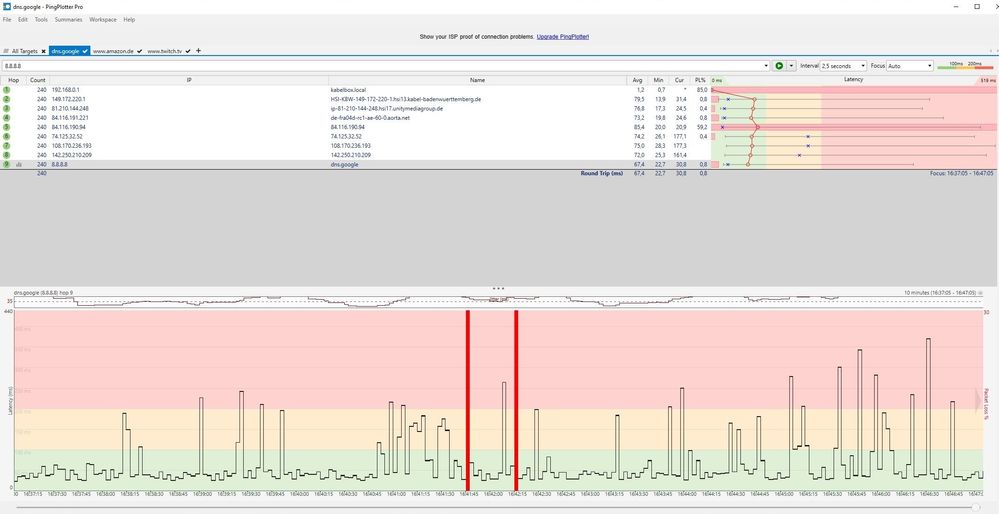The image size is (999, 514).
Task: Click the hop 8 green circle icon
Action: coord(6,155)
